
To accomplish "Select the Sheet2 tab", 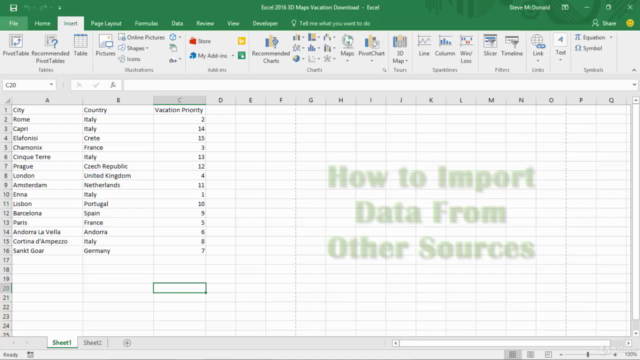I will click(x=93, y=343).
